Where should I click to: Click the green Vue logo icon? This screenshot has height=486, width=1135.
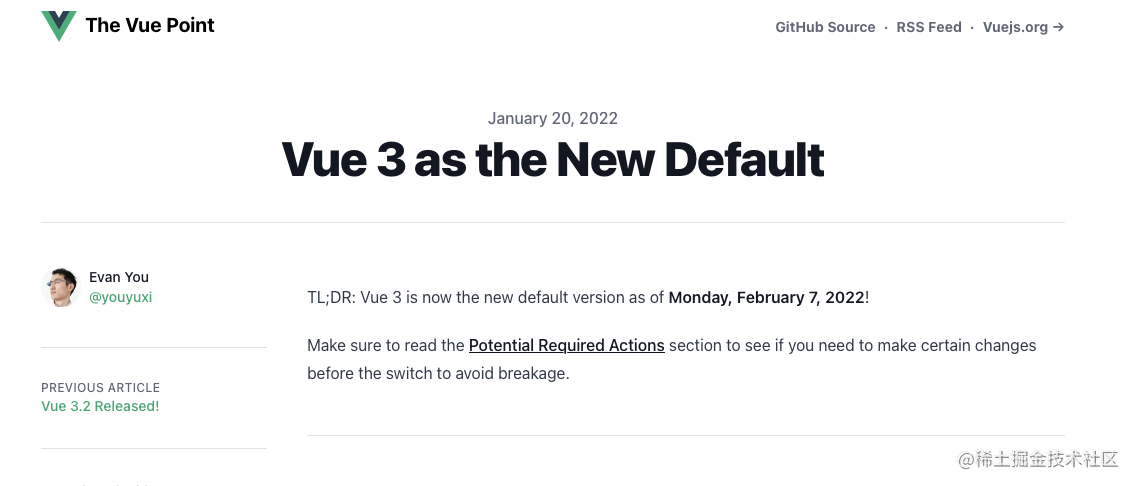(x=59, y=26)
